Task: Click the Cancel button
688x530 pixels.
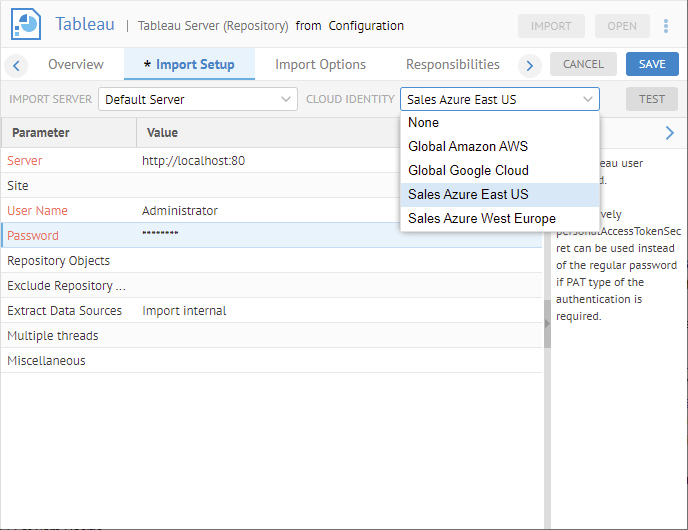Action: tap(583, 64)
